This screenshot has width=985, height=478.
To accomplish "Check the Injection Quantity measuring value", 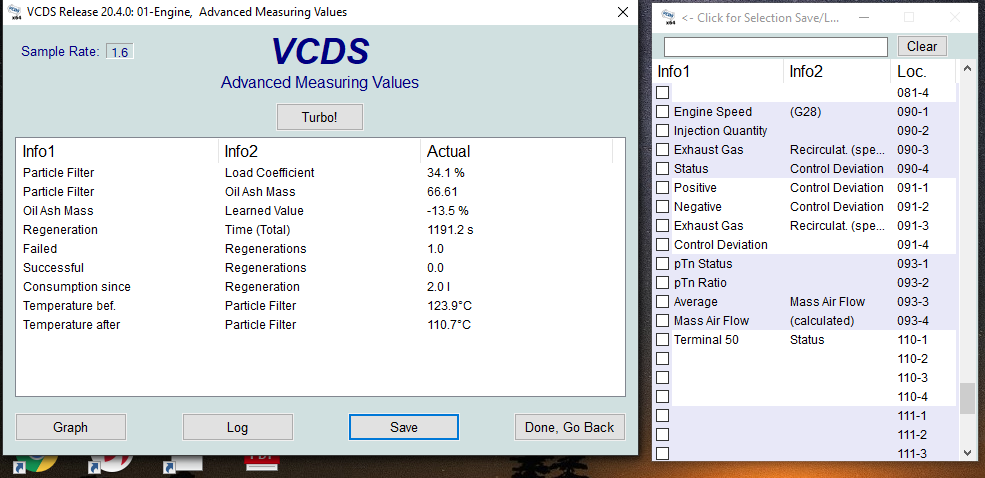I will pos(662,131).
